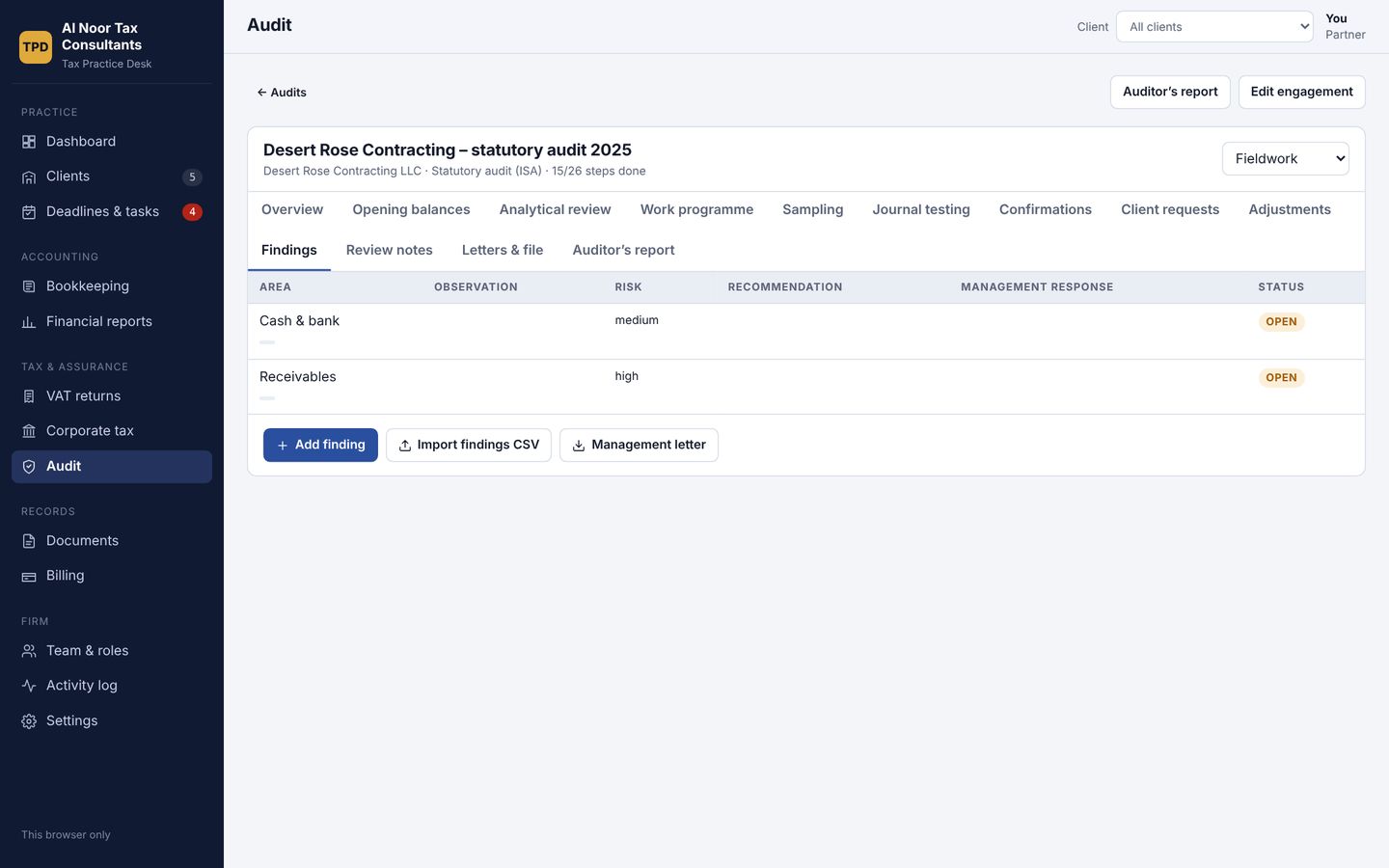This screenshot has height=868, width=1389.
Task: Open Dashboard via its grid icon
Action: click(29, 142)
